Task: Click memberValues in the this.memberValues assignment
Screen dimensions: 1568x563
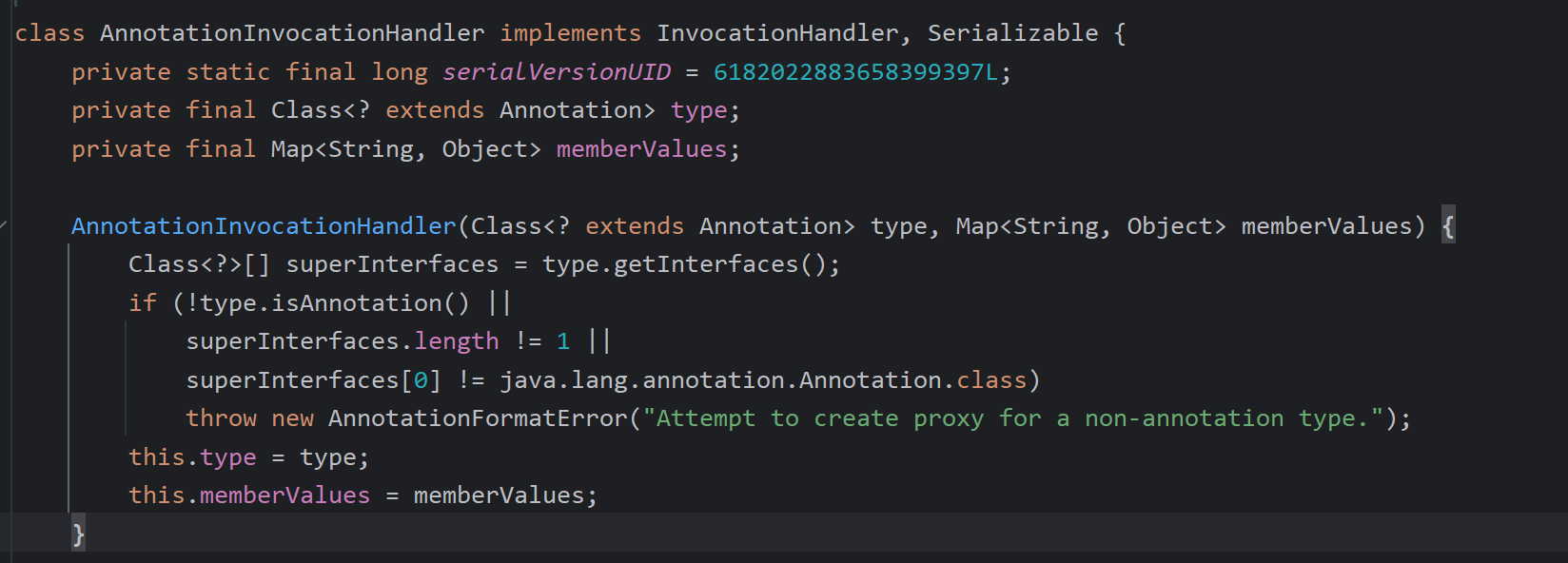Action: tap(285, 495)
